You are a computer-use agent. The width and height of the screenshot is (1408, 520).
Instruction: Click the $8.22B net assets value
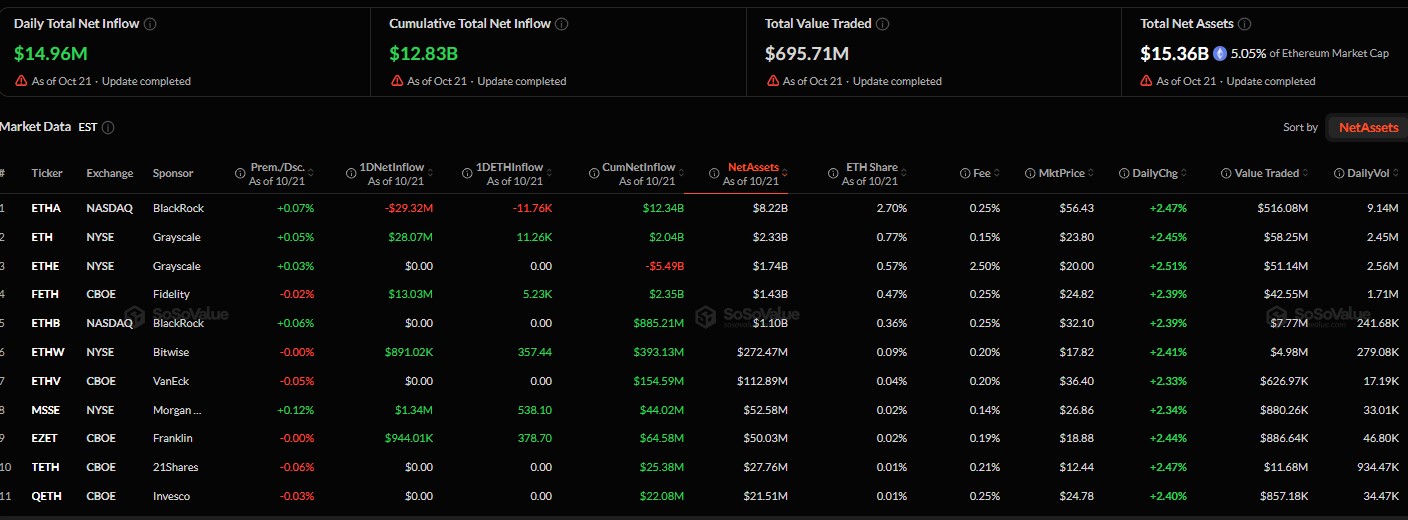(769, 208)
